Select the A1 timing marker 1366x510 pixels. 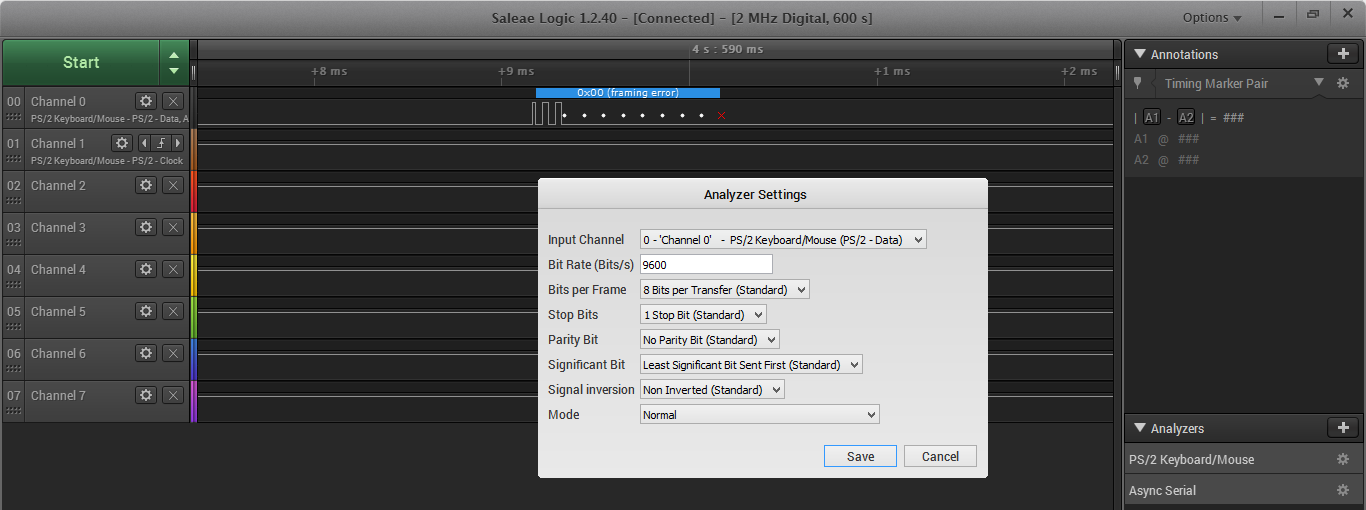click(1153, 118)
